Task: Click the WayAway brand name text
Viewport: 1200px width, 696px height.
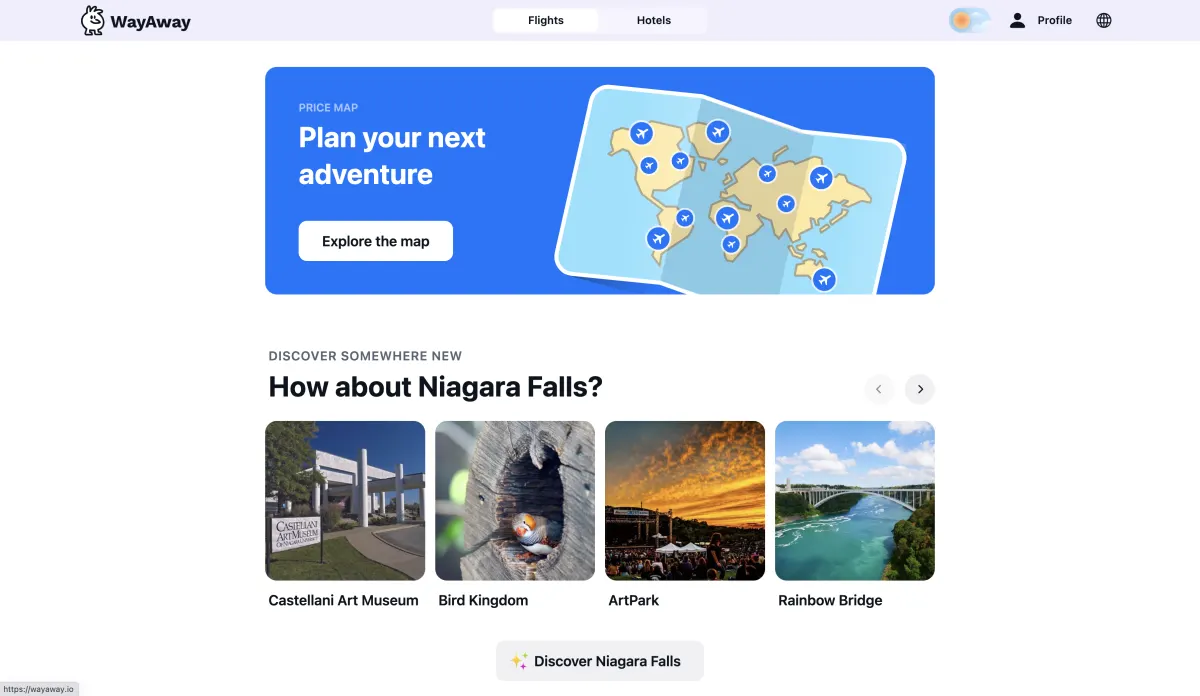Action: pyautogui.click(x=151, y=21)
